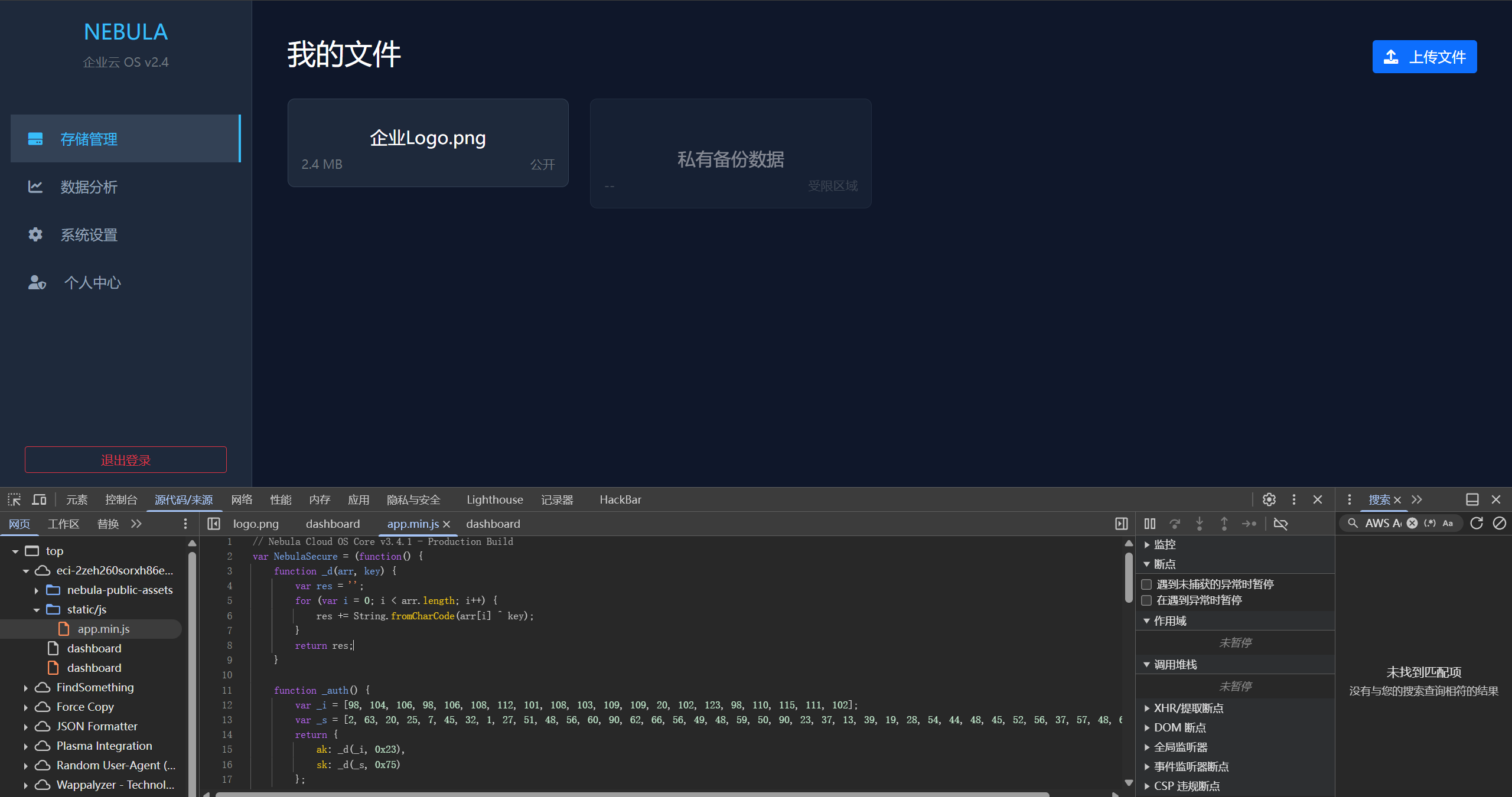Toggle the file navigator sidebar icon

[x=214, y=524]
